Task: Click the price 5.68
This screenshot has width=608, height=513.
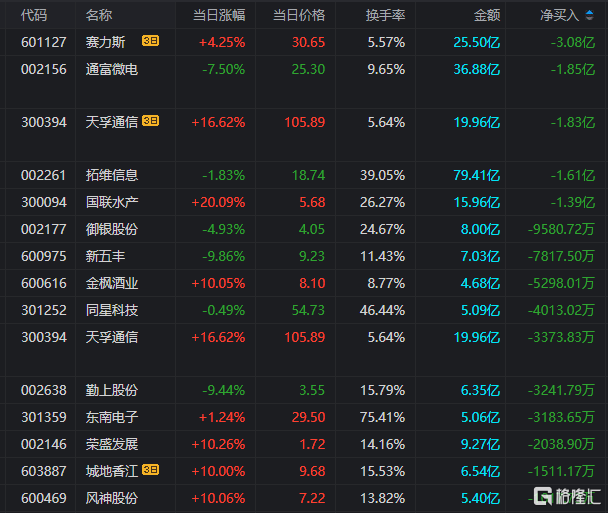Action: pyautogui.click(x=312, y=202)
